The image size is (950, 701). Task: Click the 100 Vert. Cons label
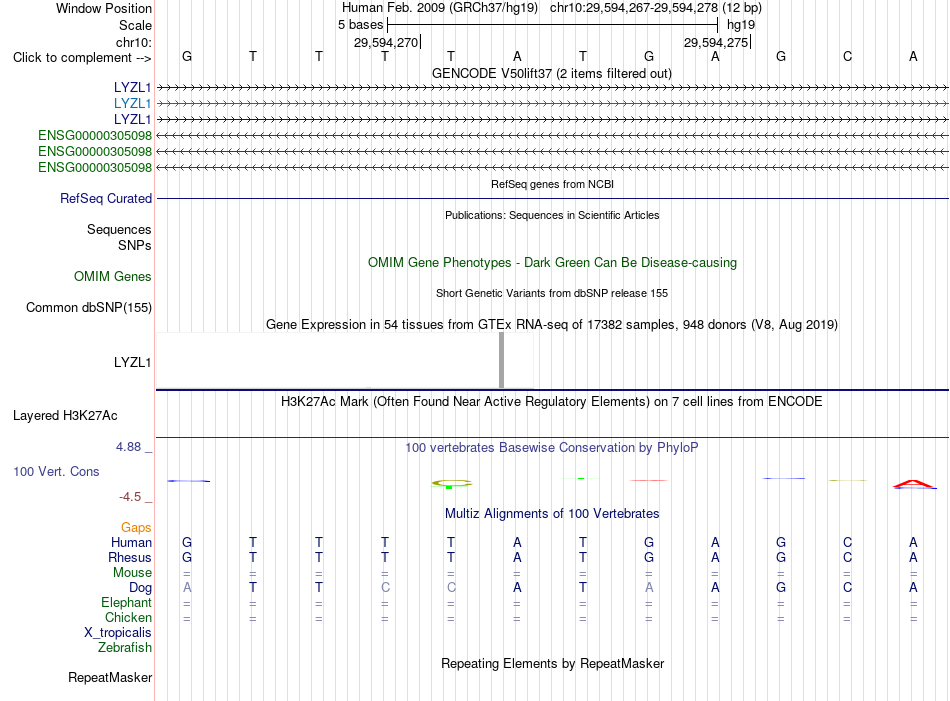pos(56,471)
